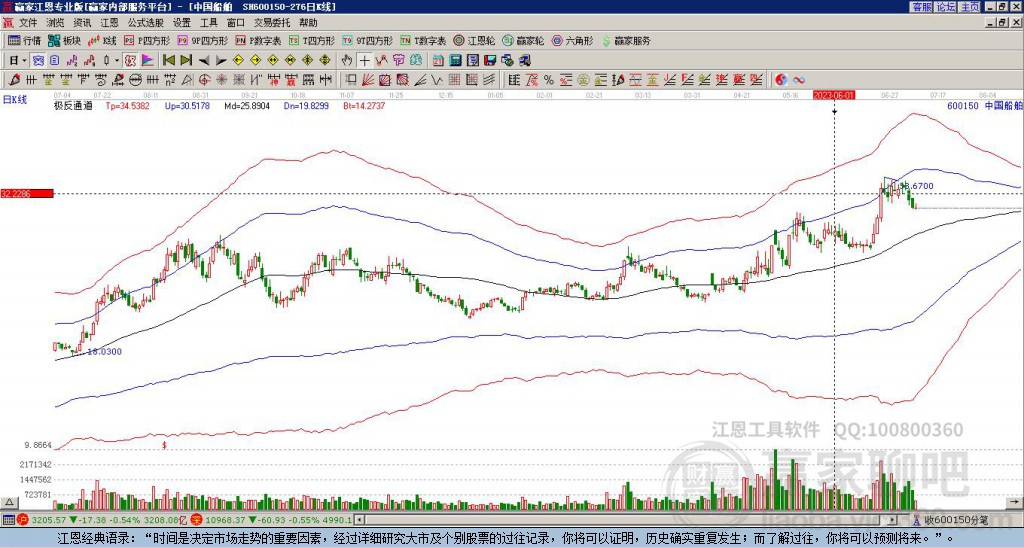Open the 六角形 hexagon tool
This screenshot has width=1024, height=548.
coord(572,40)
